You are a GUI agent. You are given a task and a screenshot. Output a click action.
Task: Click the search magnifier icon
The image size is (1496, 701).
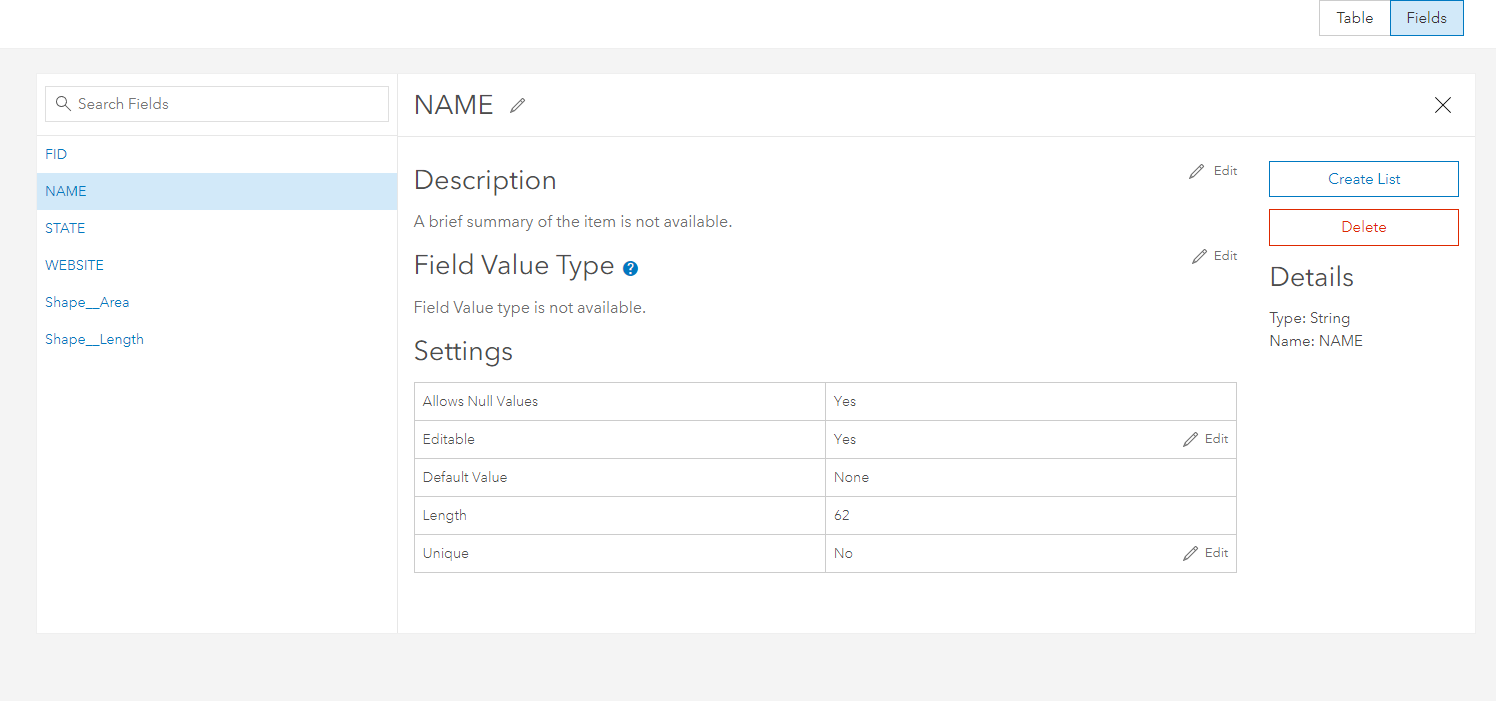pyautogui.click(x=63, y=104)
